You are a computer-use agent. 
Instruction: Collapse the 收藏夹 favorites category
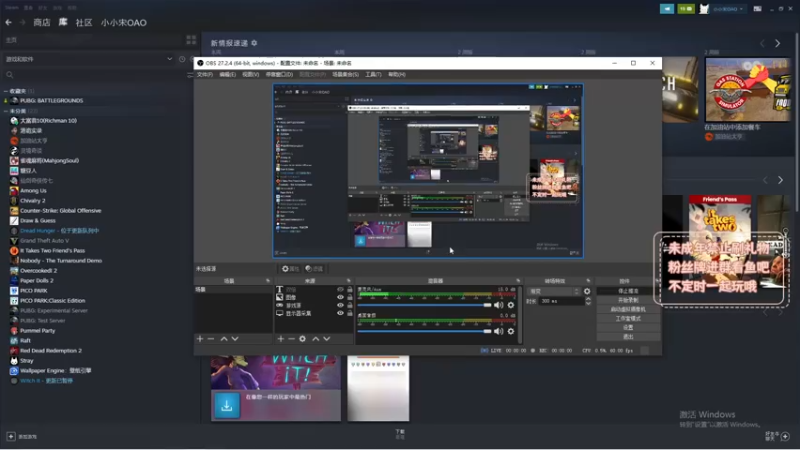[x=6, y=91]
